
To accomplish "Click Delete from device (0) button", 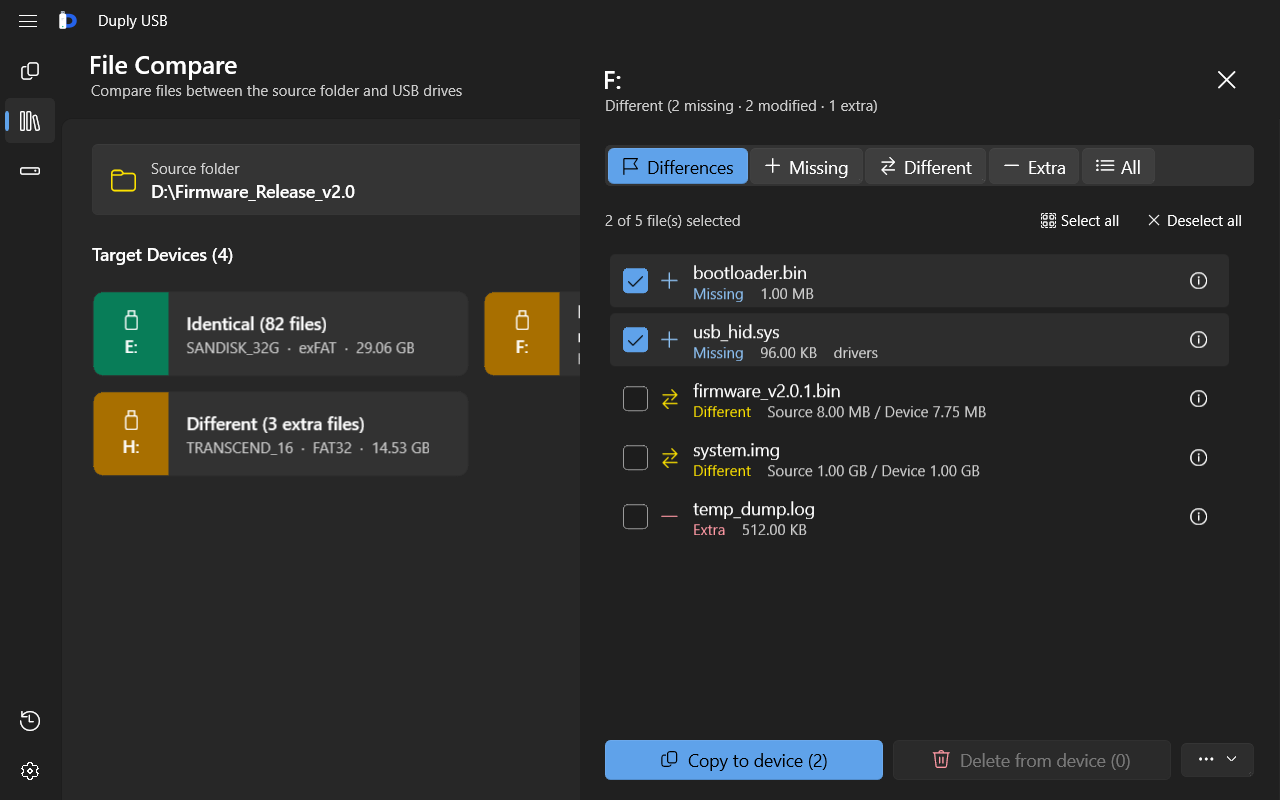I will coord(1031,760).
